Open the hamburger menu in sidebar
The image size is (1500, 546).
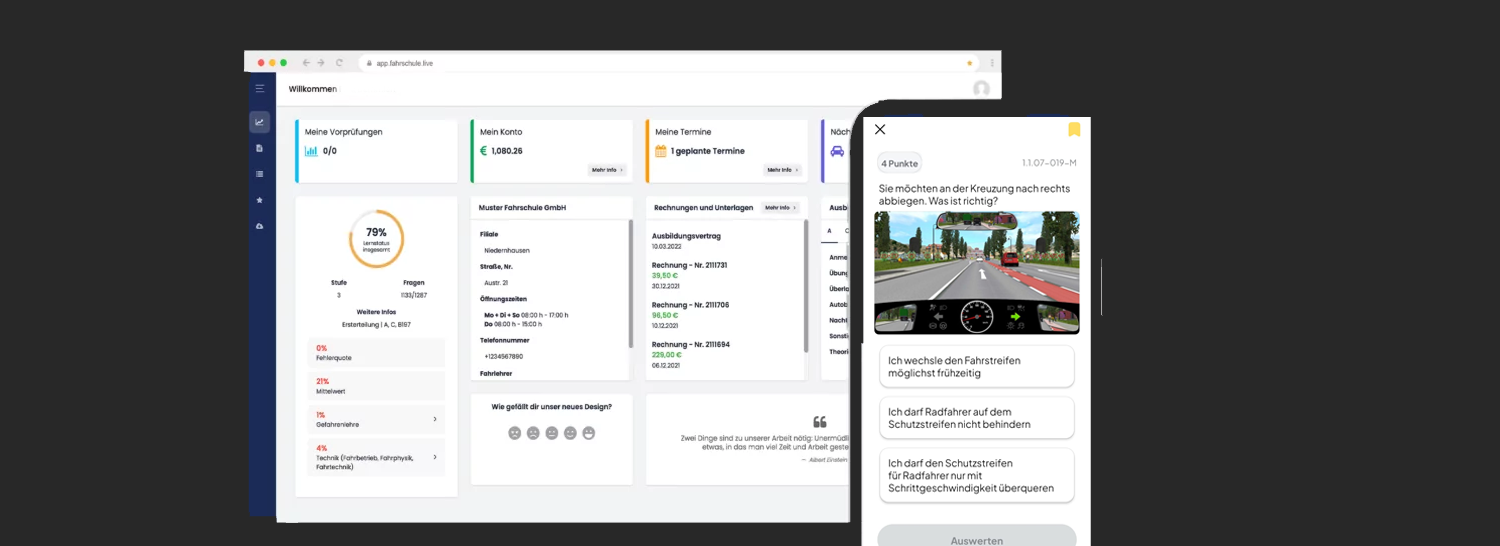tap(259, 89)
